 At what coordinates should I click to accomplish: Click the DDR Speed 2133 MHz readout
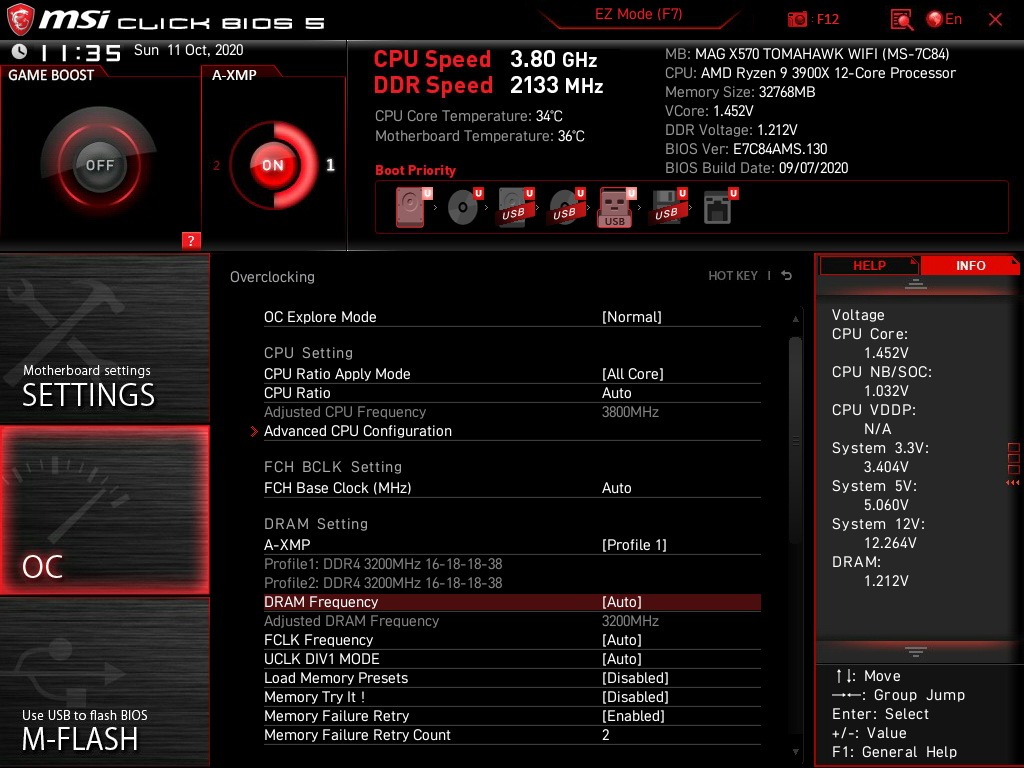click(488, 85)
